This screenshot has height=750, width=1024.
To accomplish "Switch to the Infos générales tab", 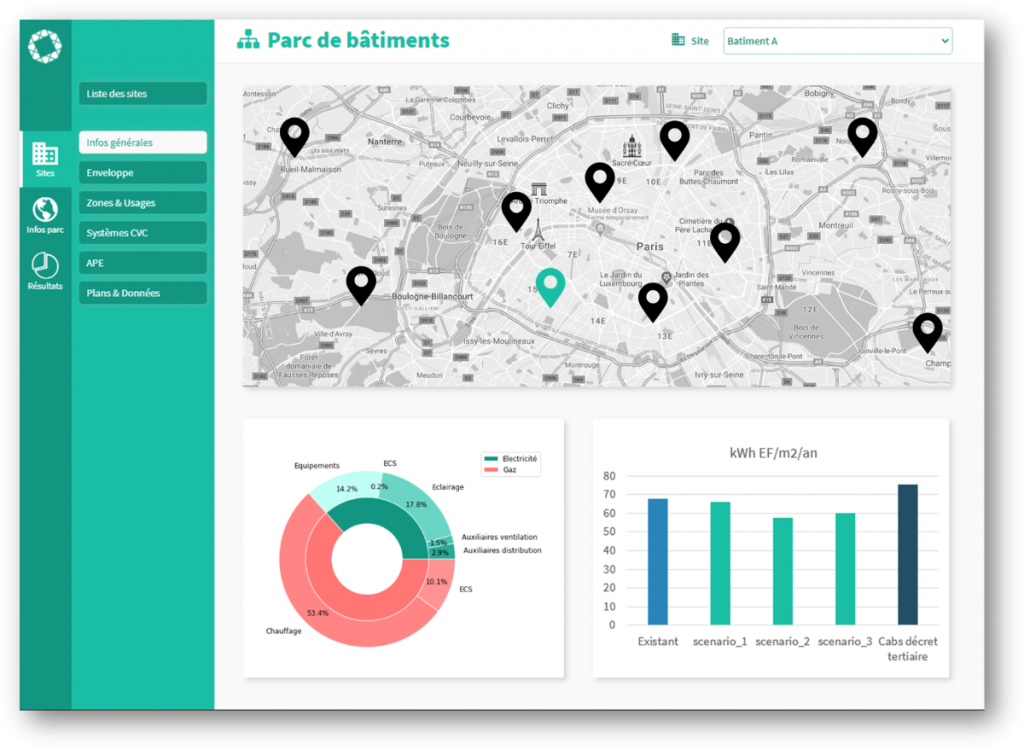I will click(141, 142).
